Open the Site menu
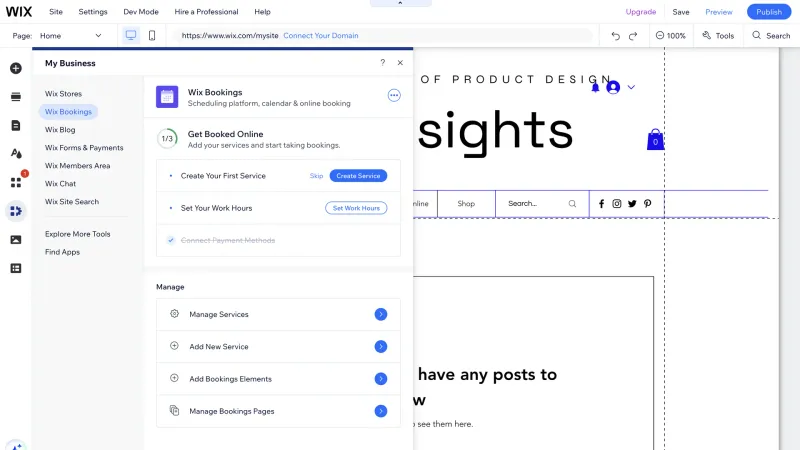This screenshot has height=450, width=800. (56, 12)
